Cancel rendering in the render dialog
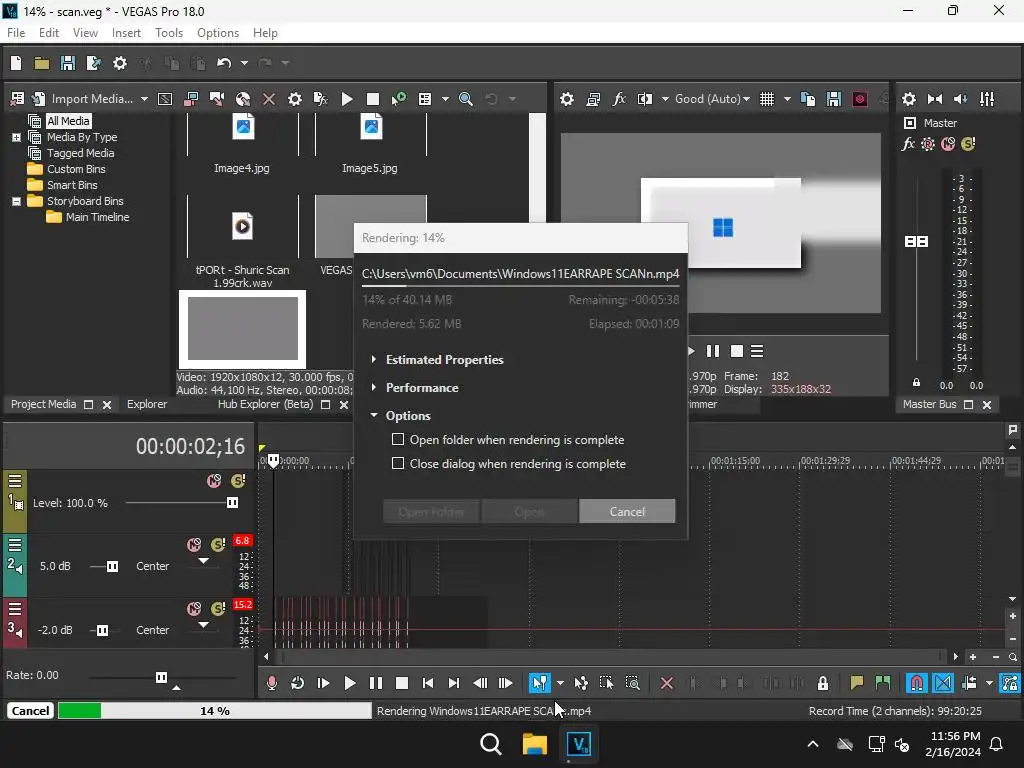This screenshot has width=1024, height=768. click(x=627, y=511)
